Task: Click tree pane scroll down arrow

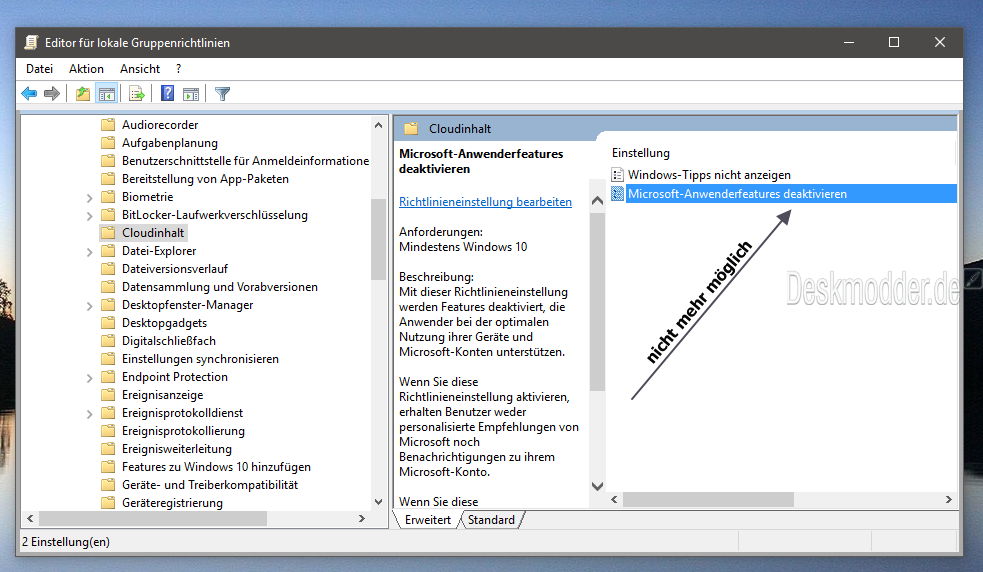Action: (378, 502)
